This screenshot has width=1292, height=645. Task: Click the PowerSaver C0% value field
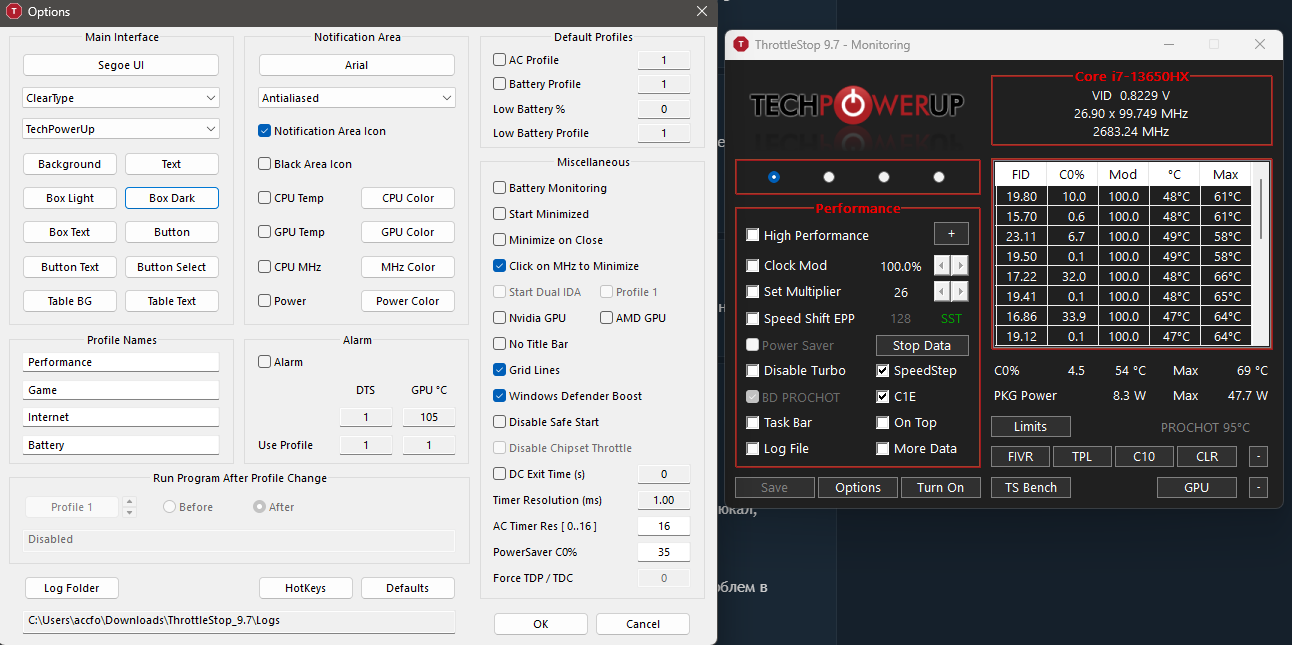pyautogui.click(x=664, y=552)
